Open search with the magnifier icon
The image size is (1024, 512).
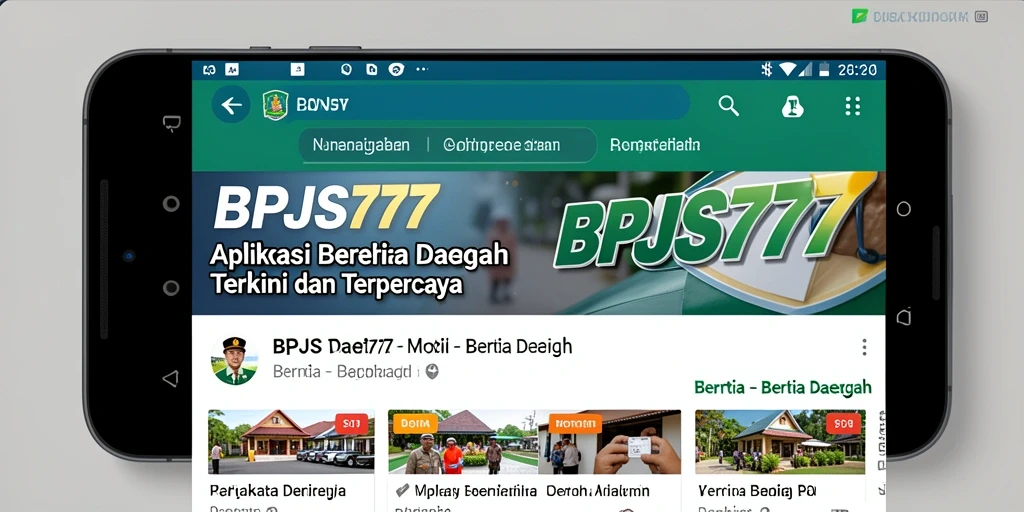pos(728,105)
